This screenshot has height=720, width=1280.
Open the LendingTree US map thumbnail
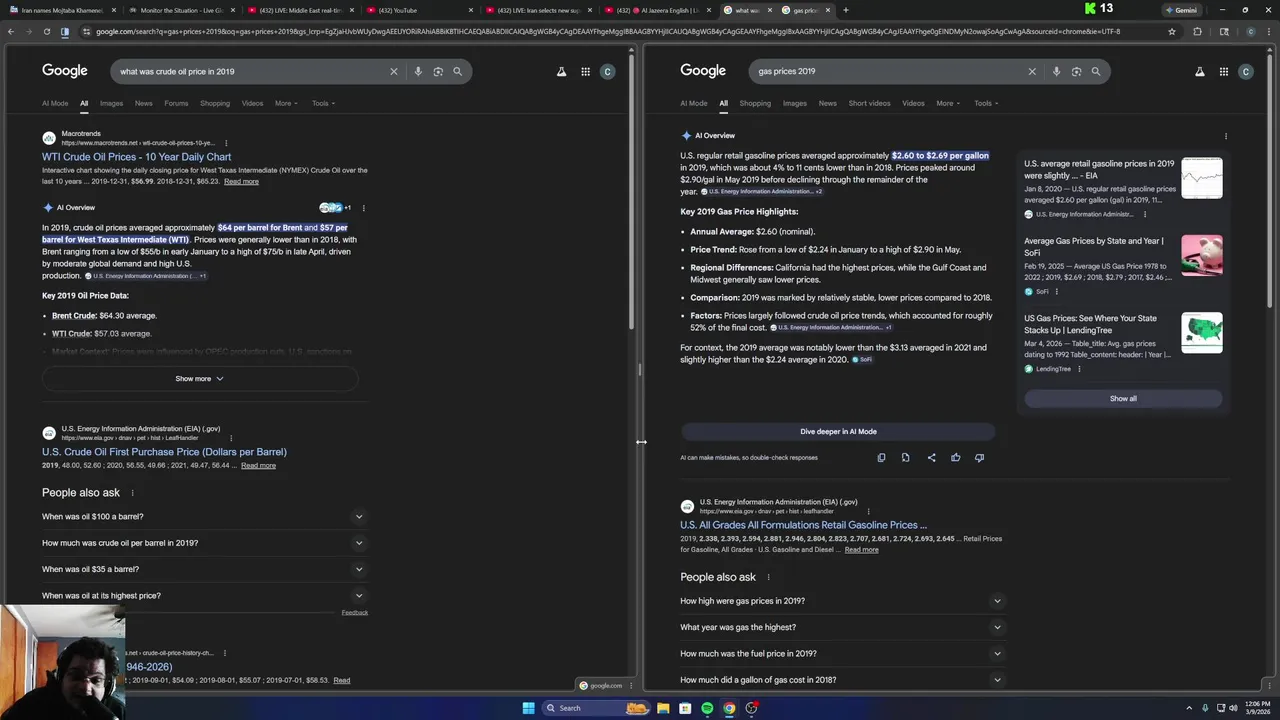tap(1201, 333)
